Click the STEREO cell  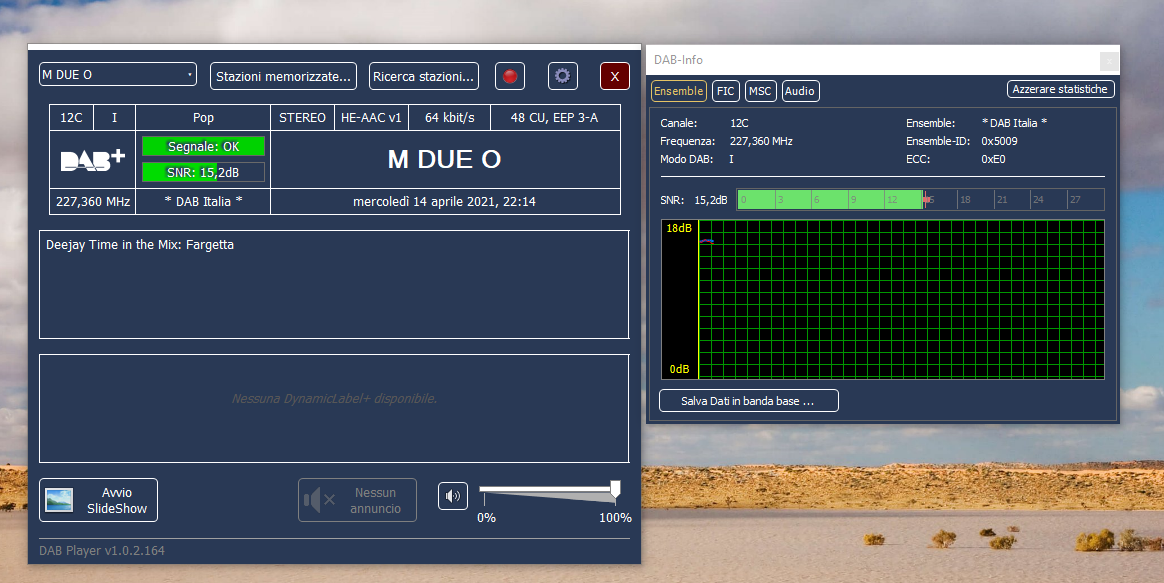click(302, 117)
